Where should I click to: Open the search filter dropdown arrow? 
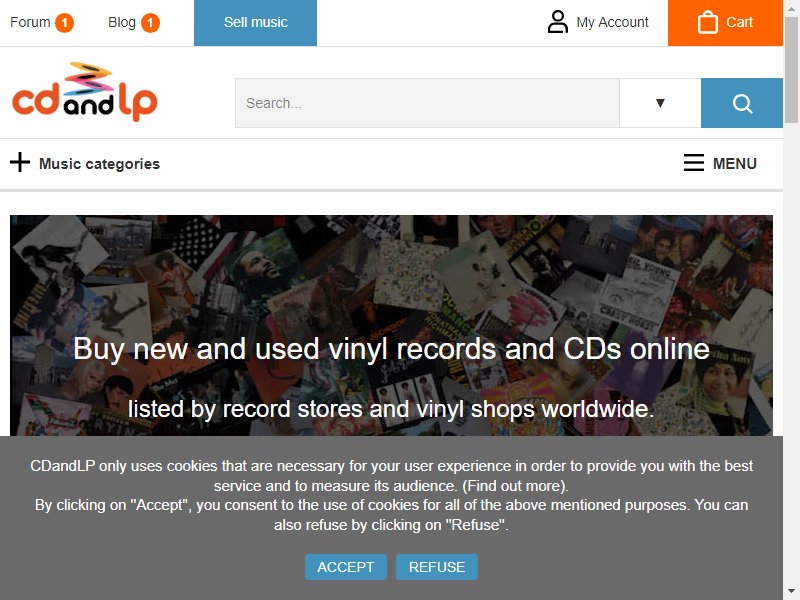(x=660, y=103)
